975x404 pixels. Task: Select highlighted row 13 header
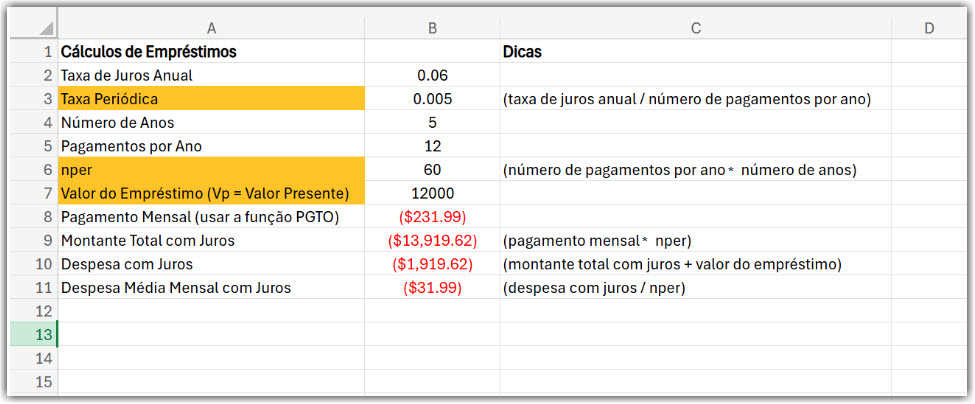[x=34, y=334]
